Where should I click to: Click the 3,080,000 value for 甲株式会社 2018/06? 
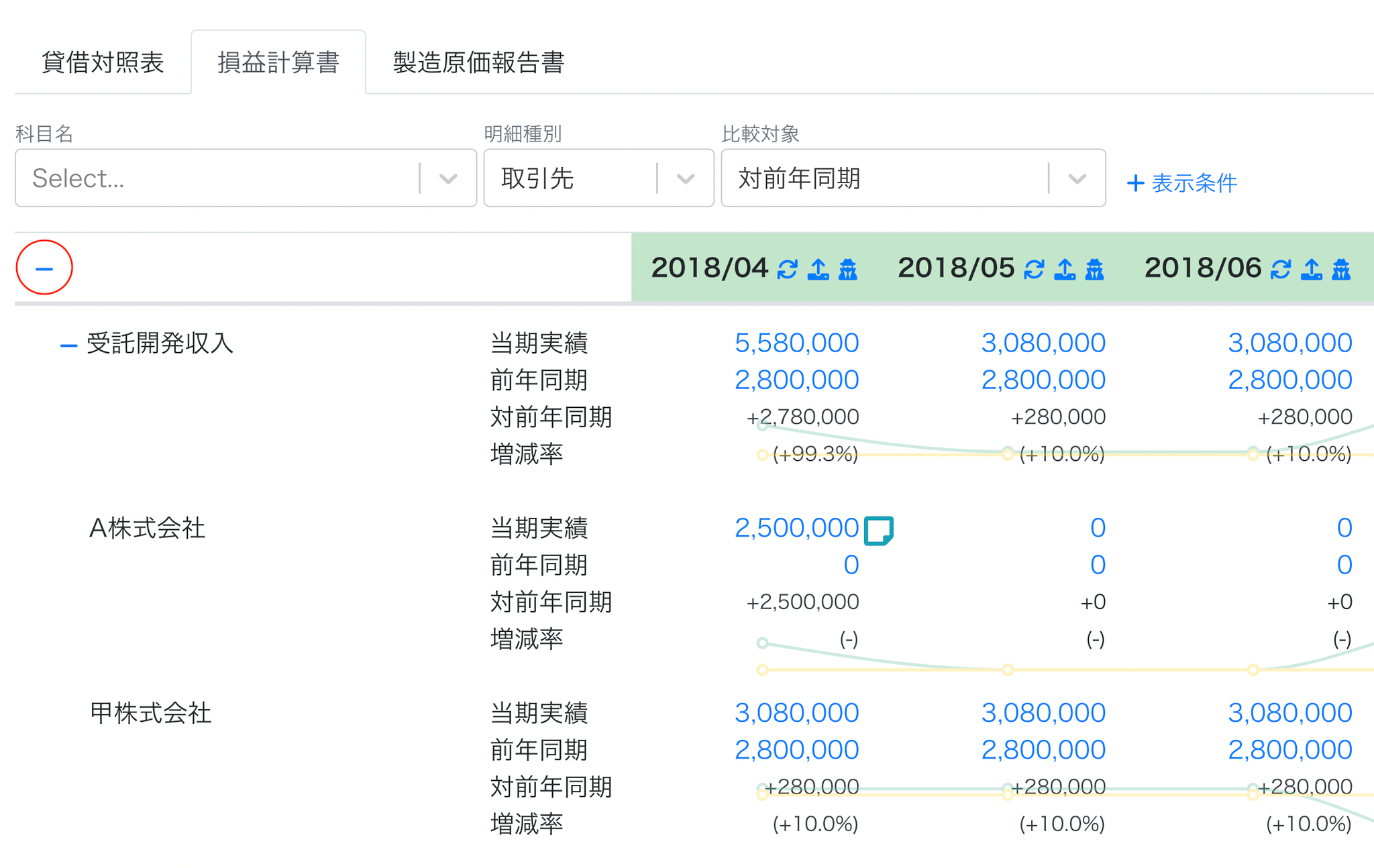click(1289, 712)
